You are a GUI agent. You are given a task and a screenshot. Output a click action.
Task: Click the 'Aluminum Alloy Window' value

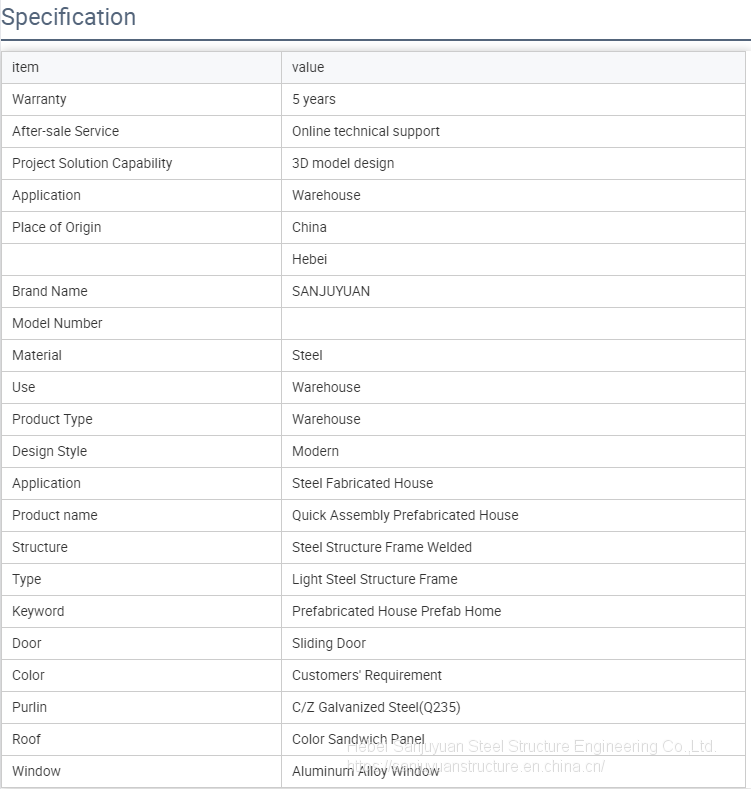coord(366,771)
